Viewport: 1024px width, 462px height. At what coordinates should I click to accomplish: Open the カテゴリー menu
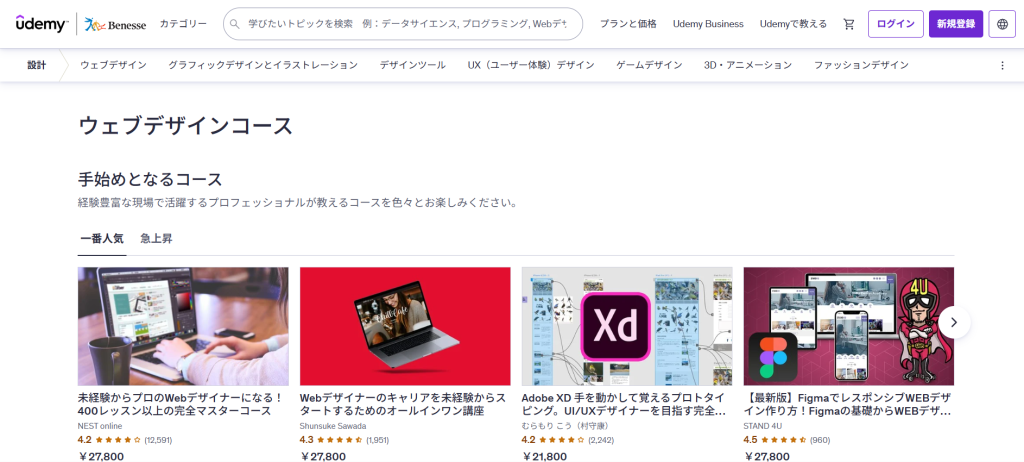(x=183, y=24)
